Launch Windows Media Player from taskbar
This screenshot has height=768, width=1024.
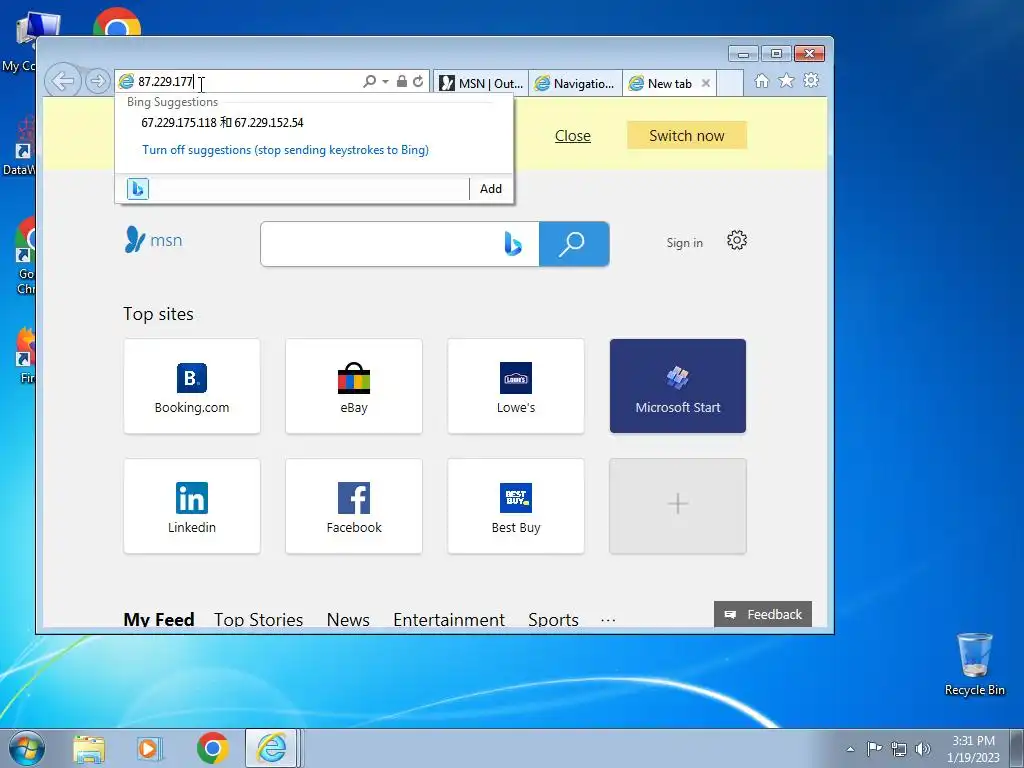pyautogui.click(x=150, y=749)
